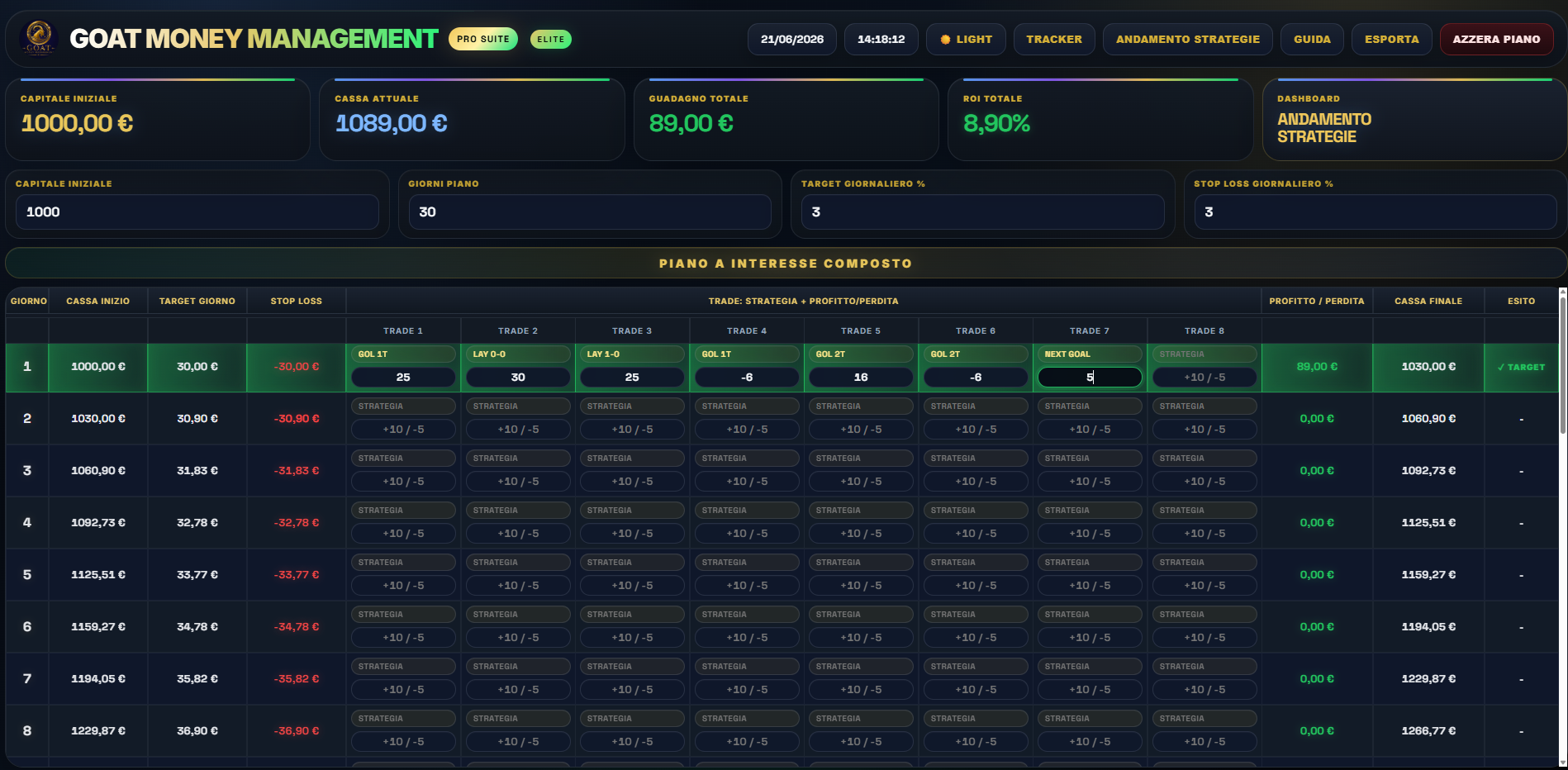This screenshot has width=1568, height=770.
Task: Click the Guadagno Totale card 89,00 €
Action: 786,120
